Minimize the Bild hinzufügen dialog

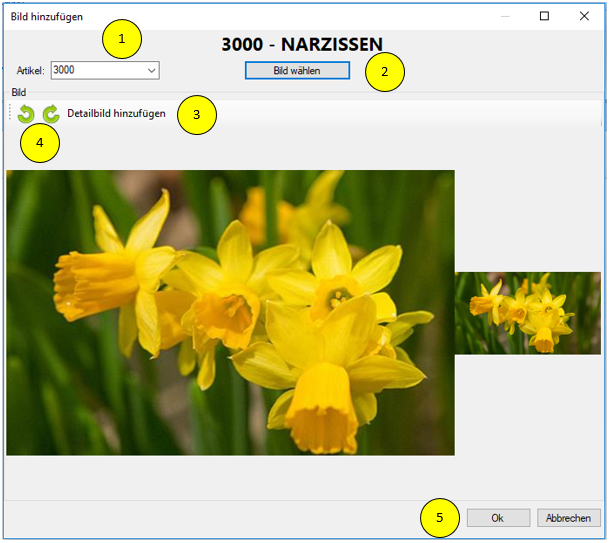(506, 16)
